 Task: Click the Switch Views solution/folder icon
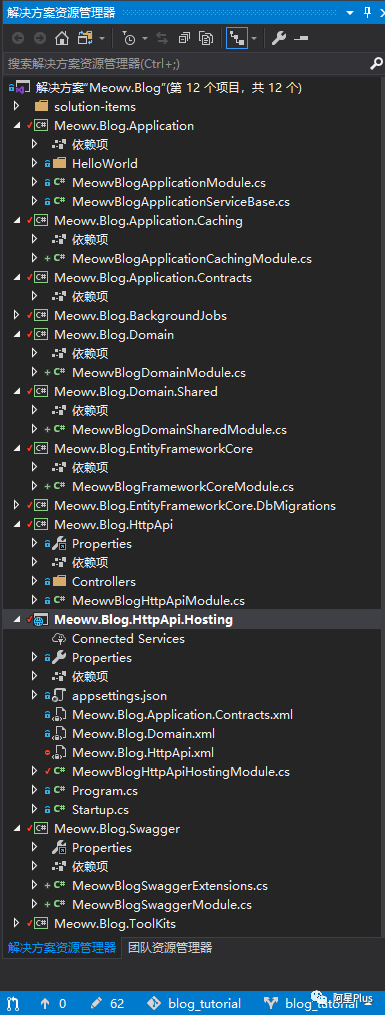click(x=85, y=38)
